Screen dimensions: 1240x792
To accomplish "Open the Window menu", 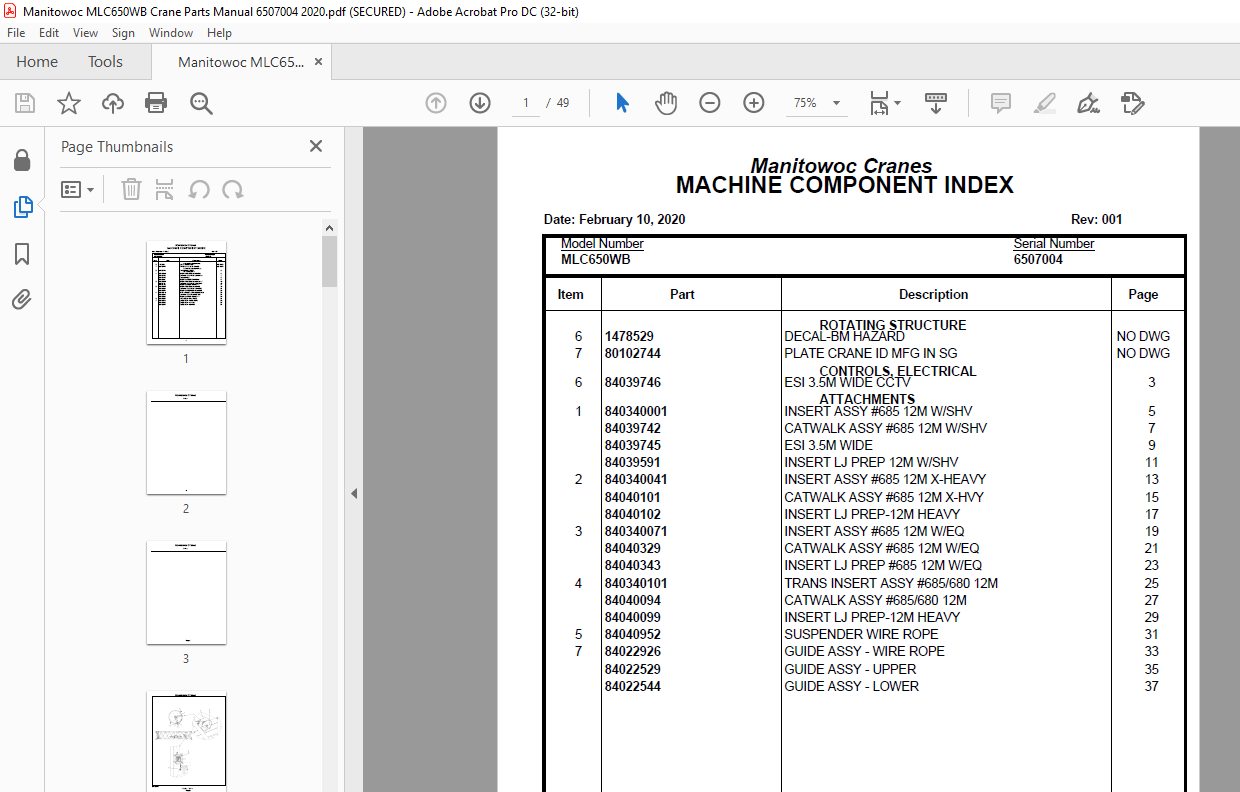I will pyautogui.click(x=171, y=33).
